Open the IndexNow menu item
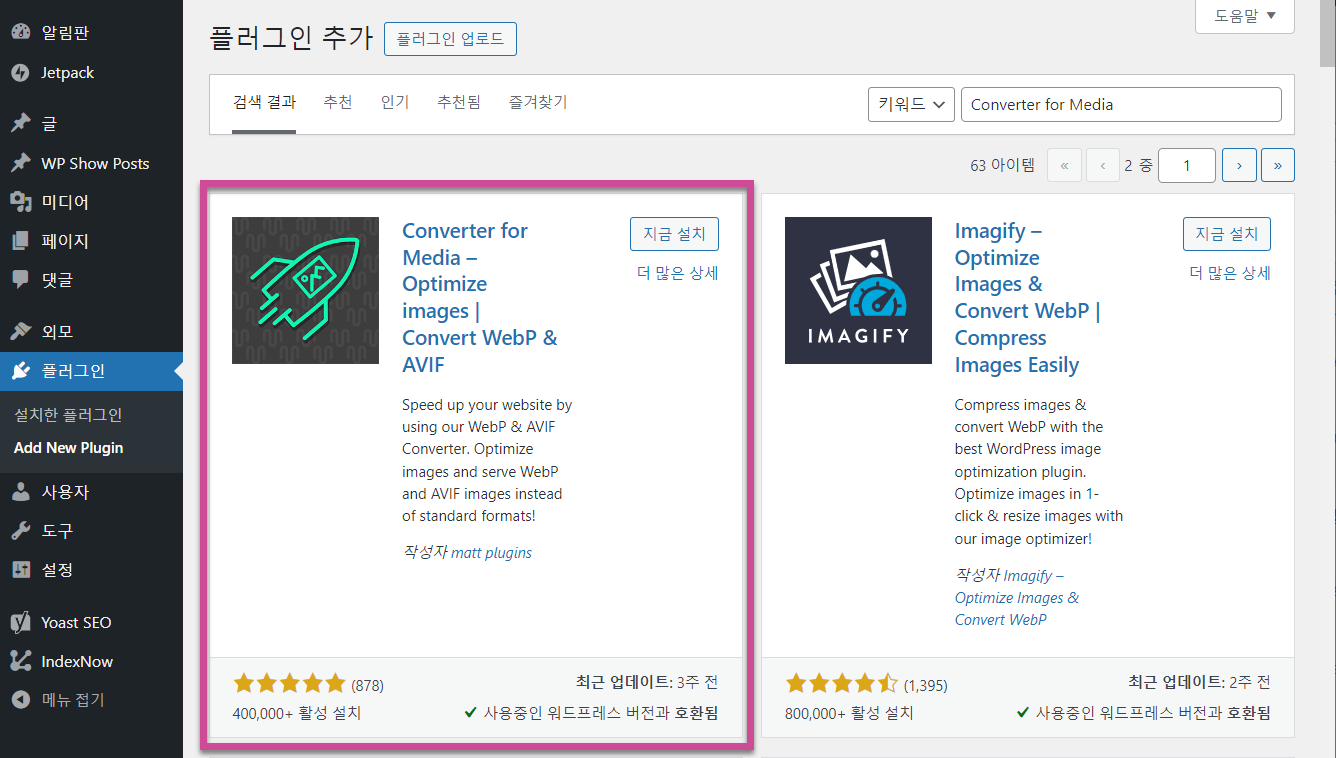This screenshot has width=1336, height=758. pyautogui.click(x=91, y=661)
